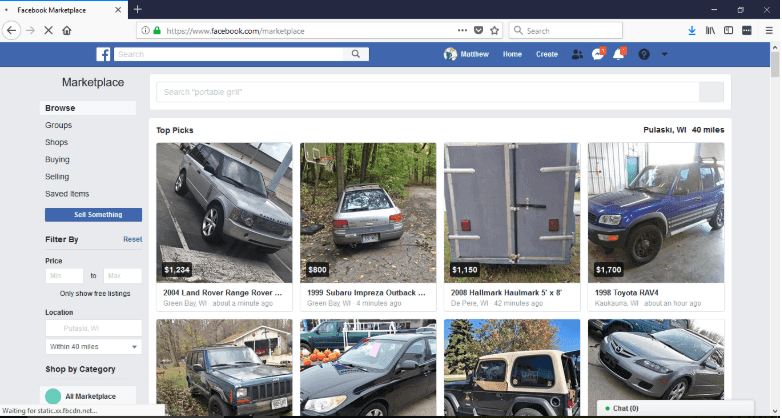Viewport: 782px width, 418px height.
Task: Save page to Pocket icon
Action: click(478, 30)
